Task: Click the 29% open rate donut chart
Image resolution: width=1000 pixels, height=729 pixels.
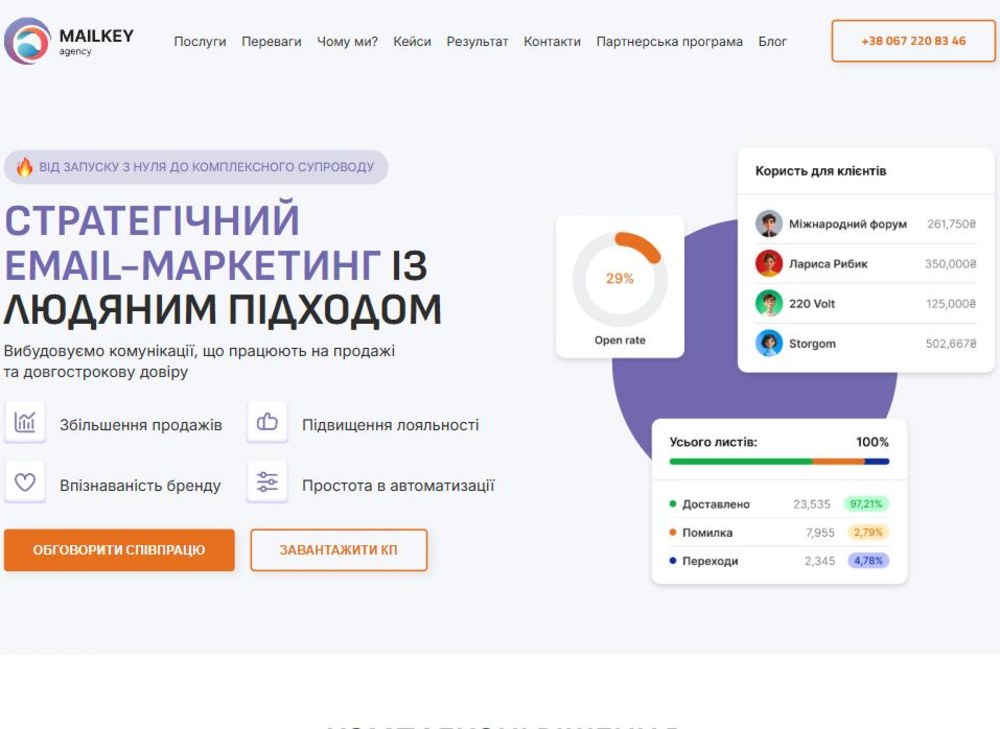Action: point(620,279)
